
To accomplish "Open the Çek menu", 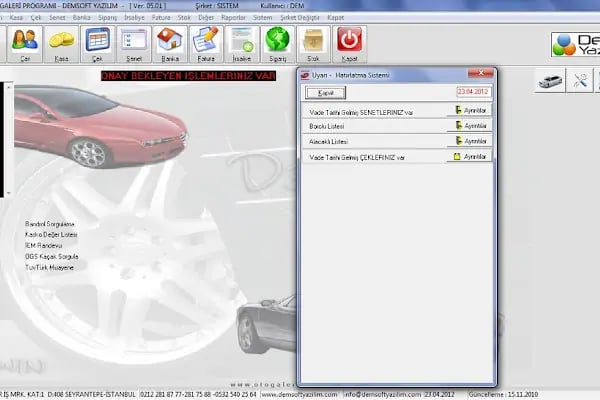I will [x=36, y=18].
